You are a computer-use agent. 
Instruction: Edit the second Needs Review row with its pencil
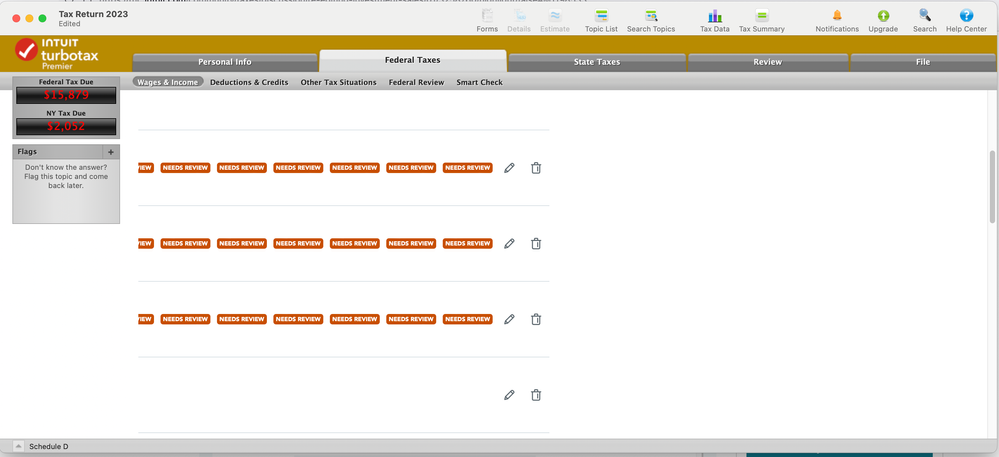click(x=508, y=243)
